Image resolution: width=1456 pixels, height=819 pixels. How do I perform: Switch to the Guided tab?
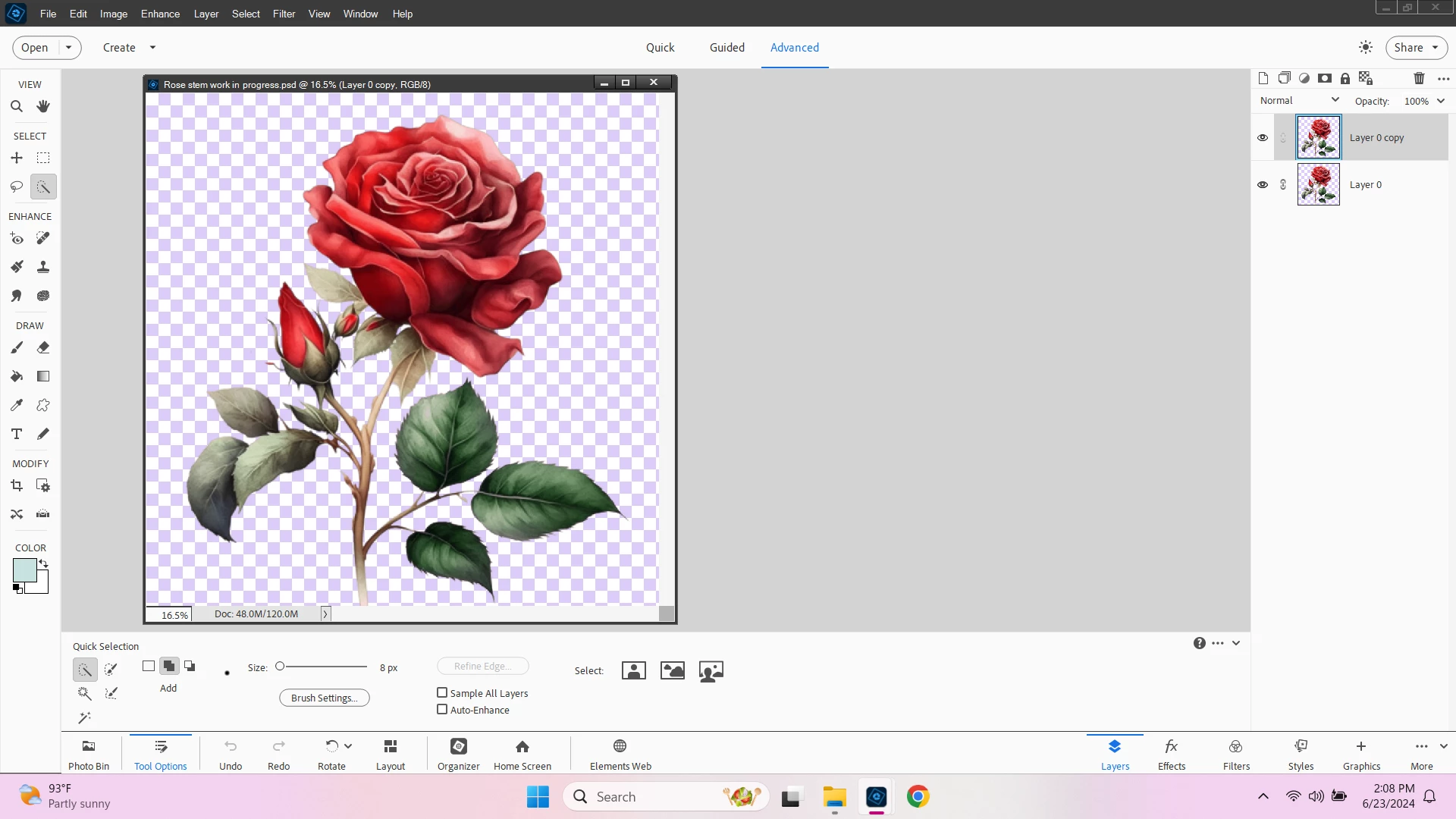click(726, 47)
